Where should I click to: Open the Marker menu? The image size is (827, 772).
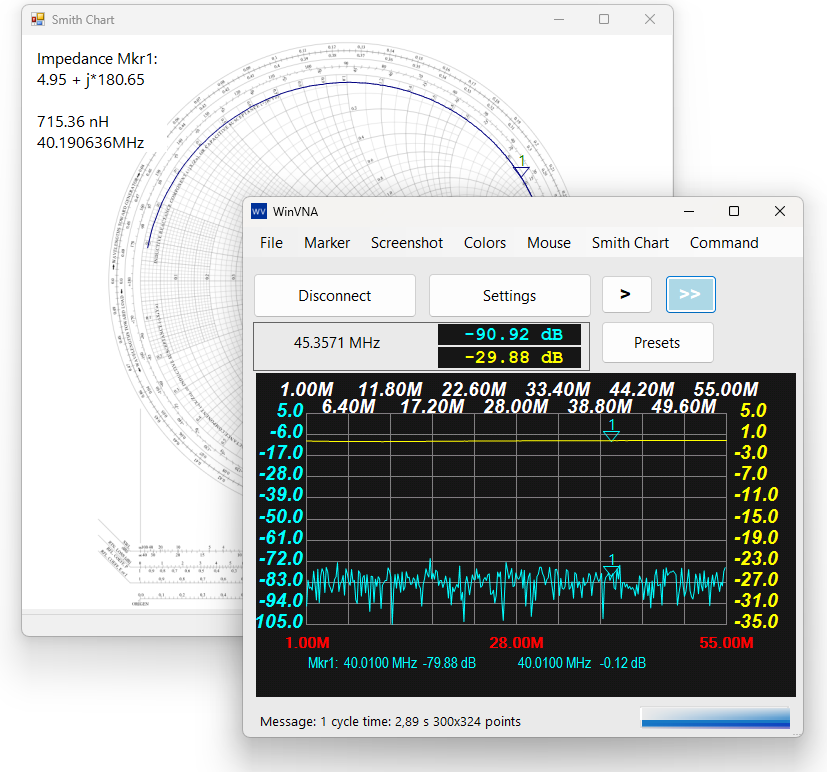click(327, 242)
